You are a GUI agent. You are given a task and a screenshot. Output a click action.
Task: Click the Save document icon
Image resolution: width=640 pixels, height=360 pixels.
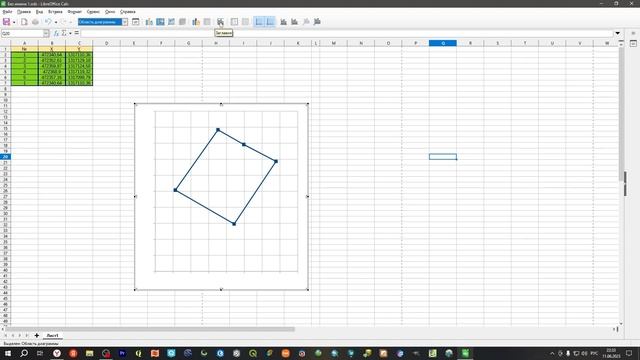click(6, 22)
